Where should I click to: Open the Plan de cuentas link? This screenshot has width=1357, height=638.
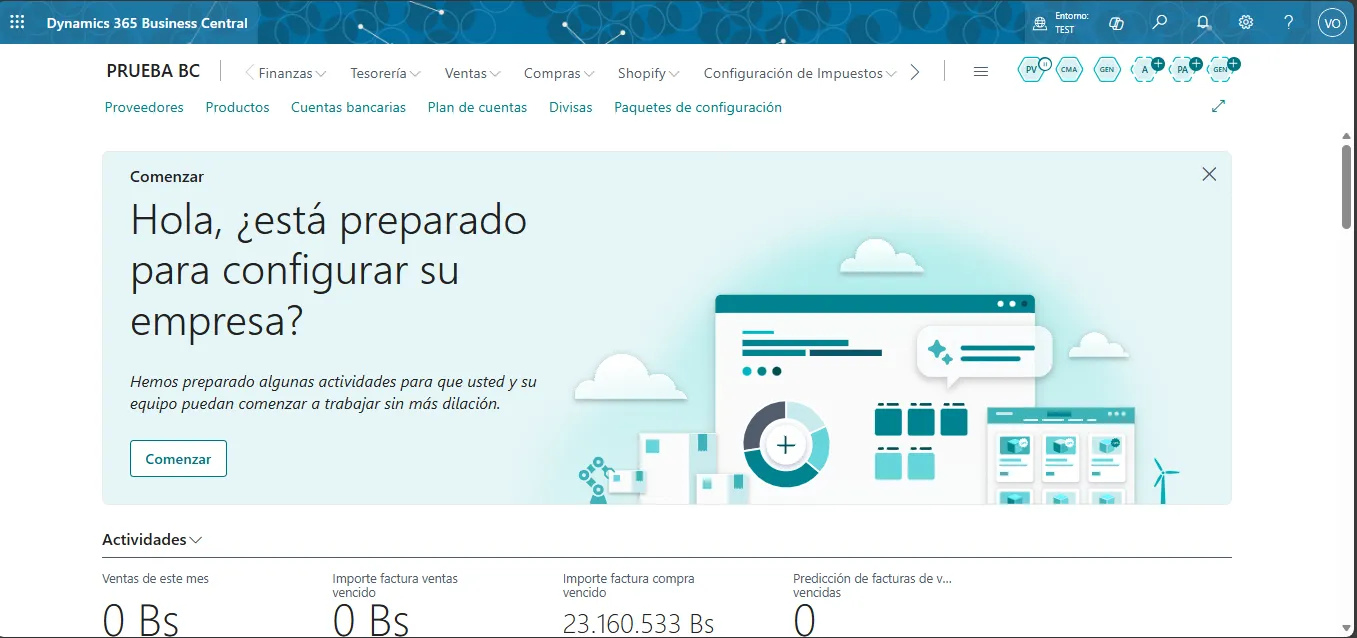[x=477, y=107]
